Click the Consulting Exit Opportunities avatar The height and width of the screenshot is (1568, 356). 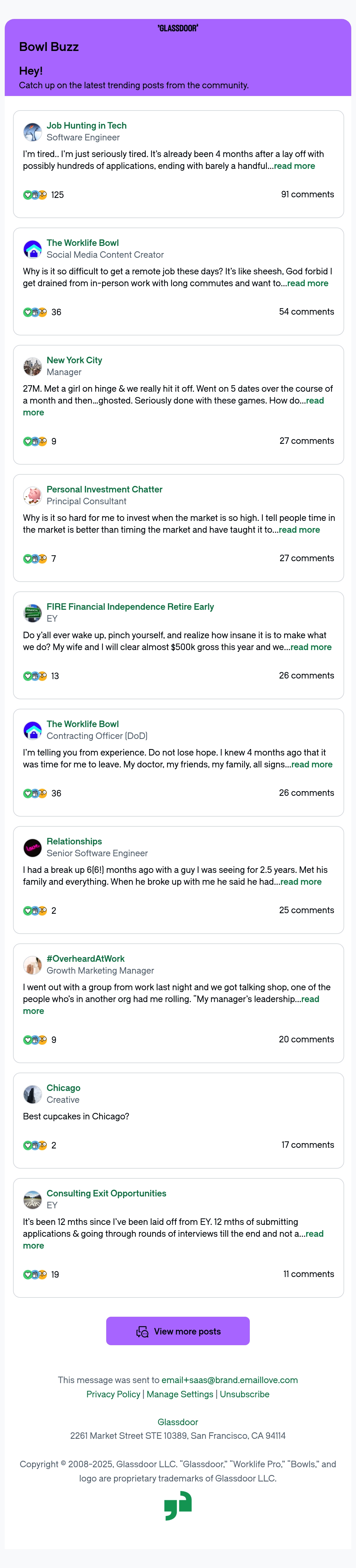click(x=32, y=1199)
